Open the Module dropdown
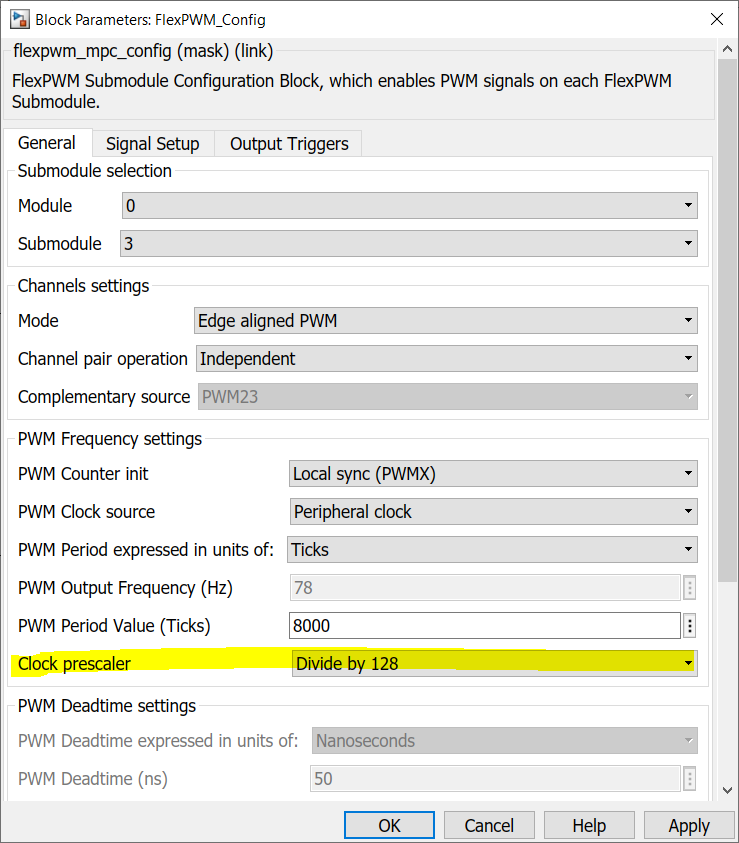 409,206
